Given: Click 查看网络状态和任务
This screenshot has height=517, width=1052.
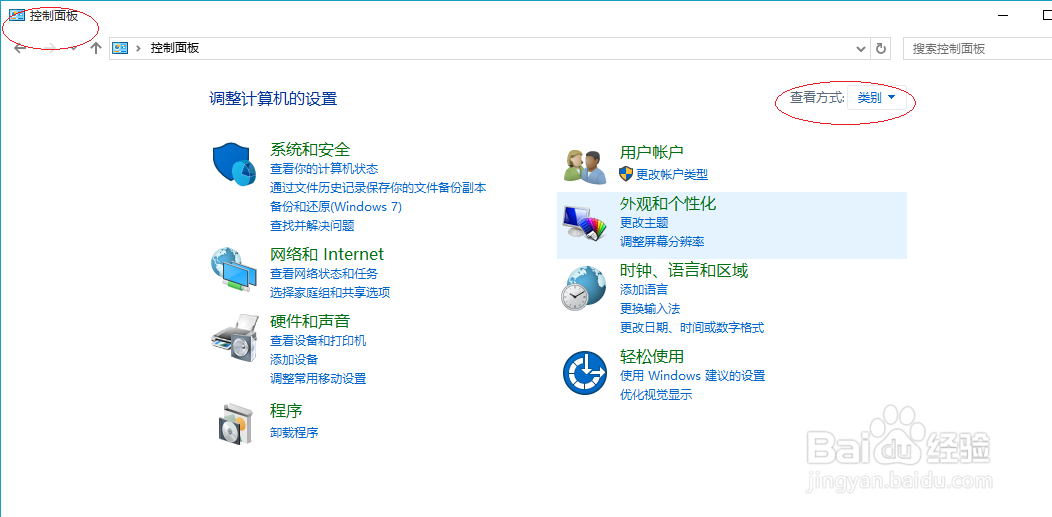Looking at the screenshot, I should tap(324, 274).
